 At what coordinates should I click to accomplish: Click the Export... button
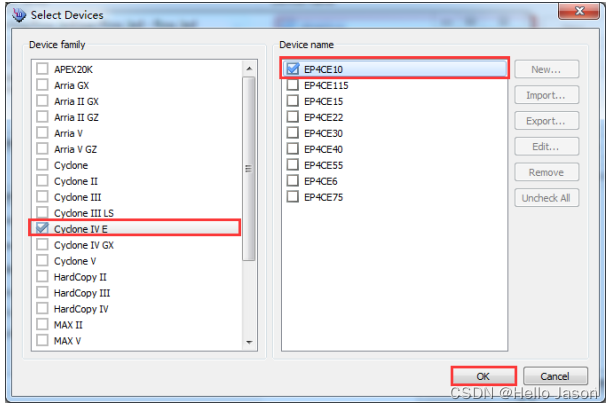[x=546, y=121]
